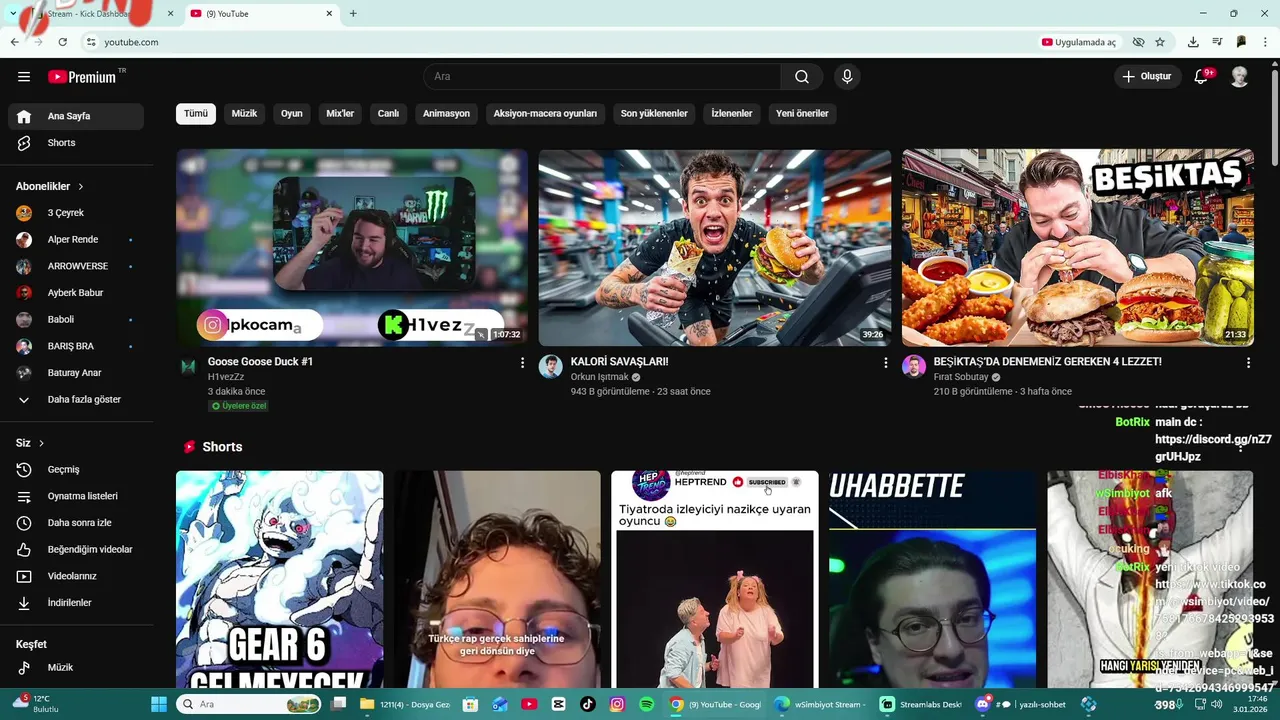Viewport: 1280px width, 720px height.
Task: Open the Ayberk Babur subscription
Action: point(76,293)
